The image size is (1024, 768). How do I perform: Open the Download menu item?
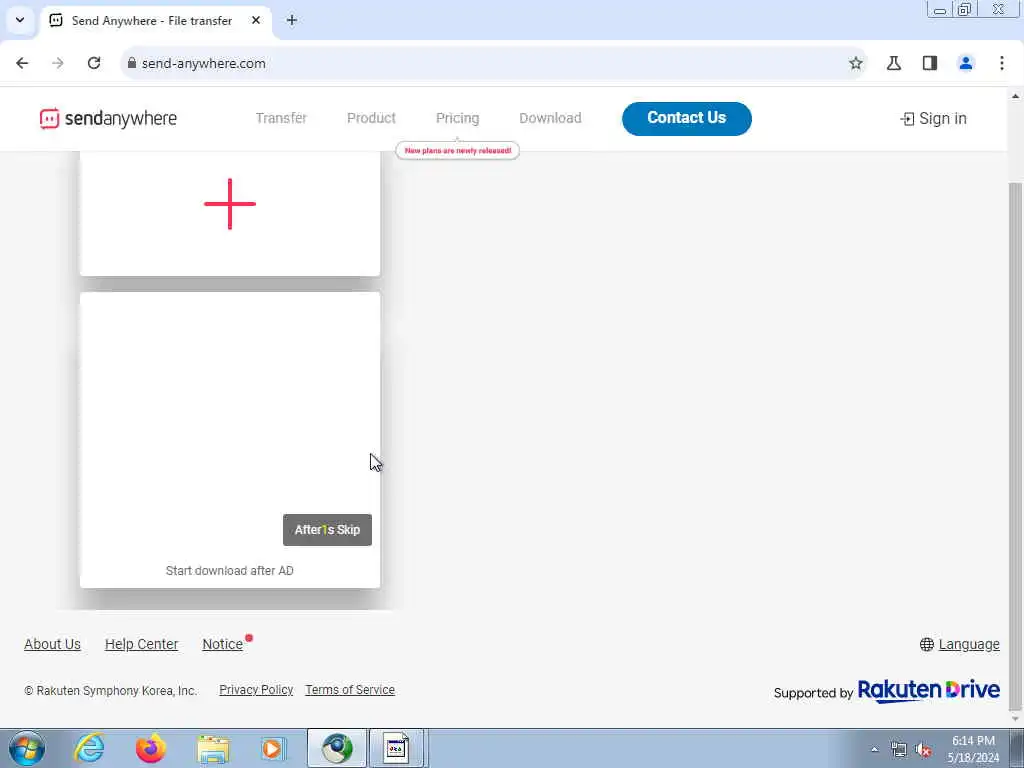[551, 118]
